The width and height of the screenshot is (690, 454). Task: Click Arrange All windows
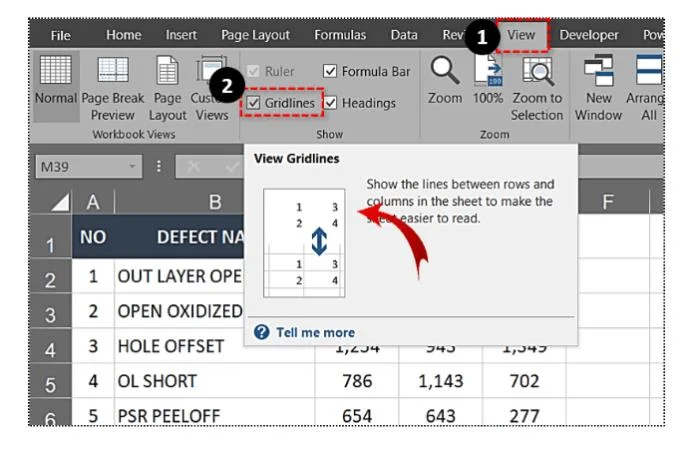[x=646, y=88]
